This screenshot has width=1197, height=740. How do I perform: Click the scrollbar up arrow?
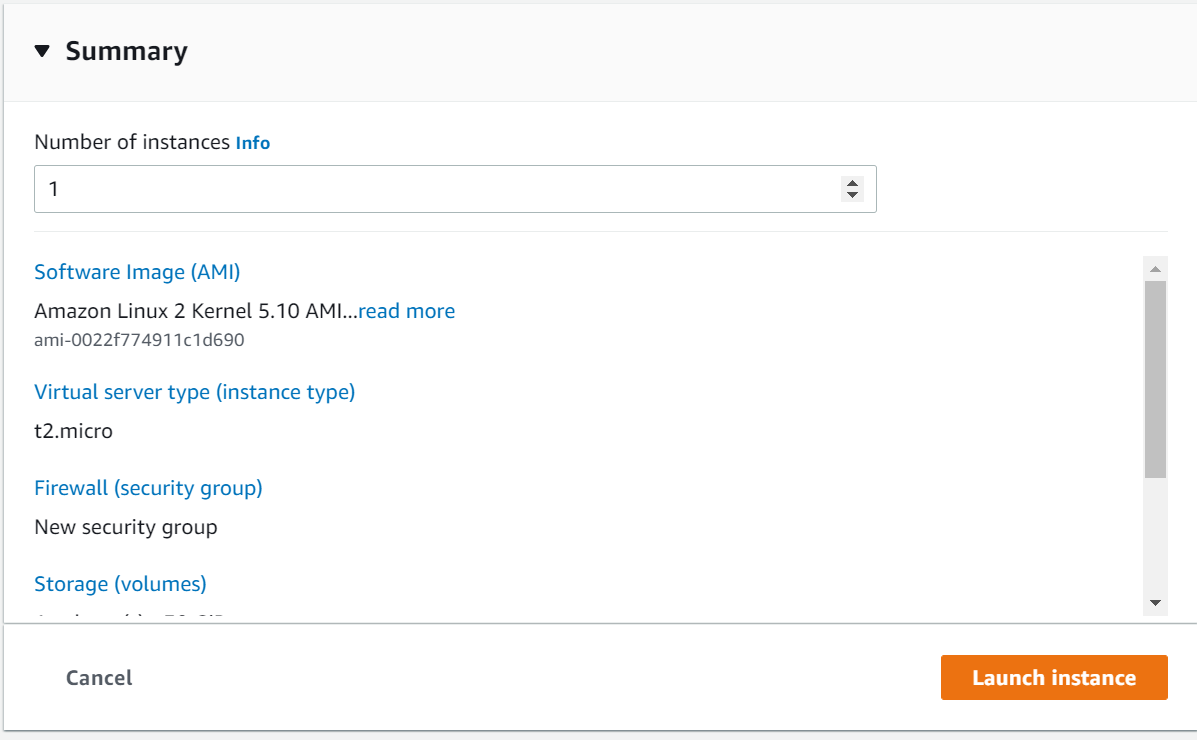coord(1155,267)
